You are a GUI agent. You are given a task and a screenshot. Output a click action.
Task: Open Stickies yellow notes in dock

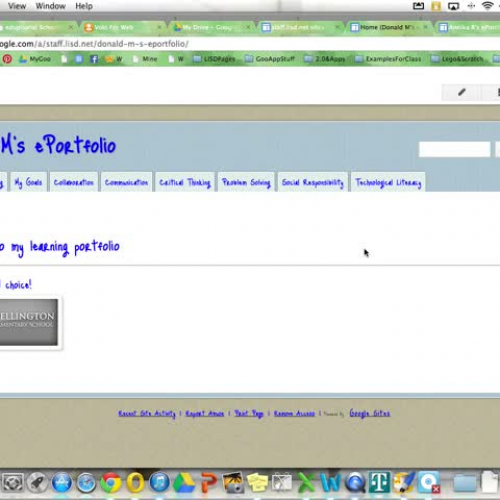(257, 482)
